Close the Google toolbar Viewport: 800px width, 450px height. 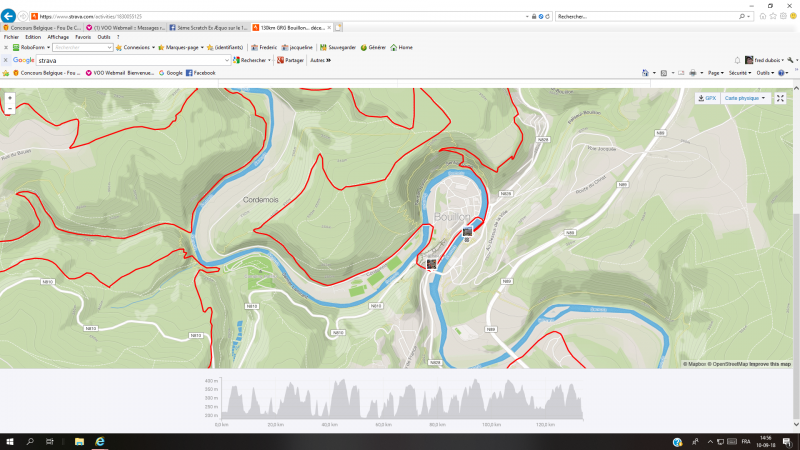[x=6, y=60]
